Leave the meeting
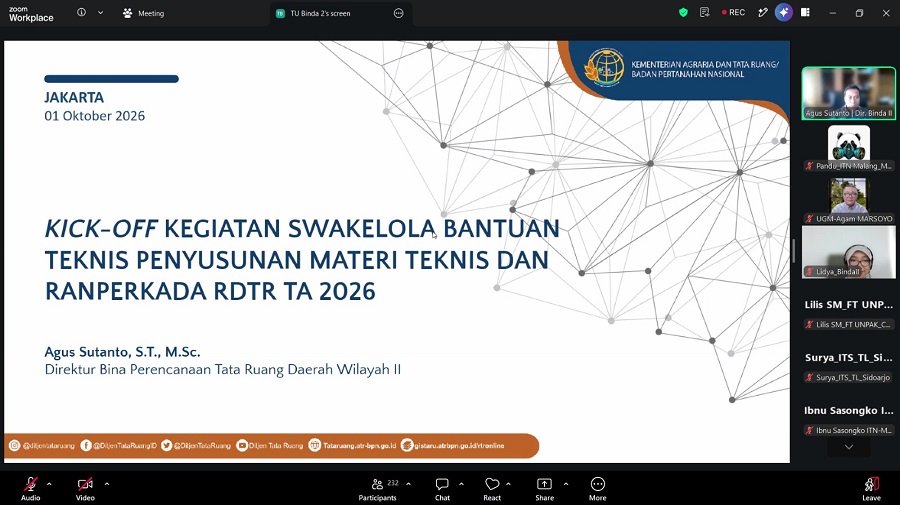Screen dimensions: 900x505 click(x=871, y=490)
